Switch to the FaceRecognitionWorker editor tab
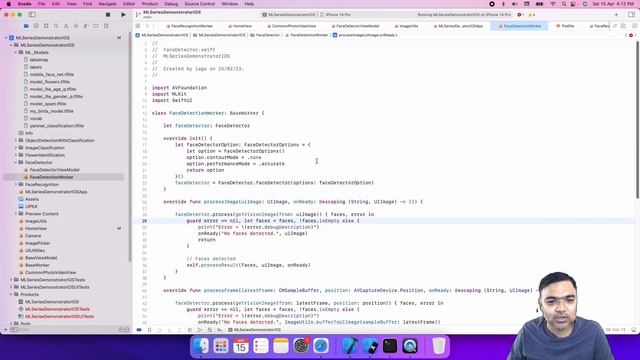Screen dimensions: 640x360 pyautogui.click(x=189, y=26)
